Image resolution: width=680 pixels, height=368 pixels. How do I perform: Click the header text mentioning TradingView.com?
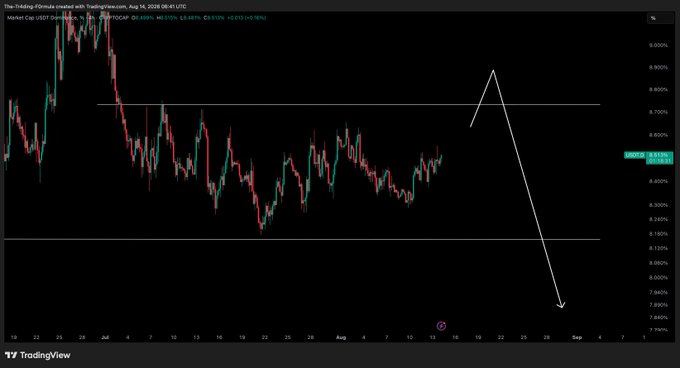click(x=95, y=7)
